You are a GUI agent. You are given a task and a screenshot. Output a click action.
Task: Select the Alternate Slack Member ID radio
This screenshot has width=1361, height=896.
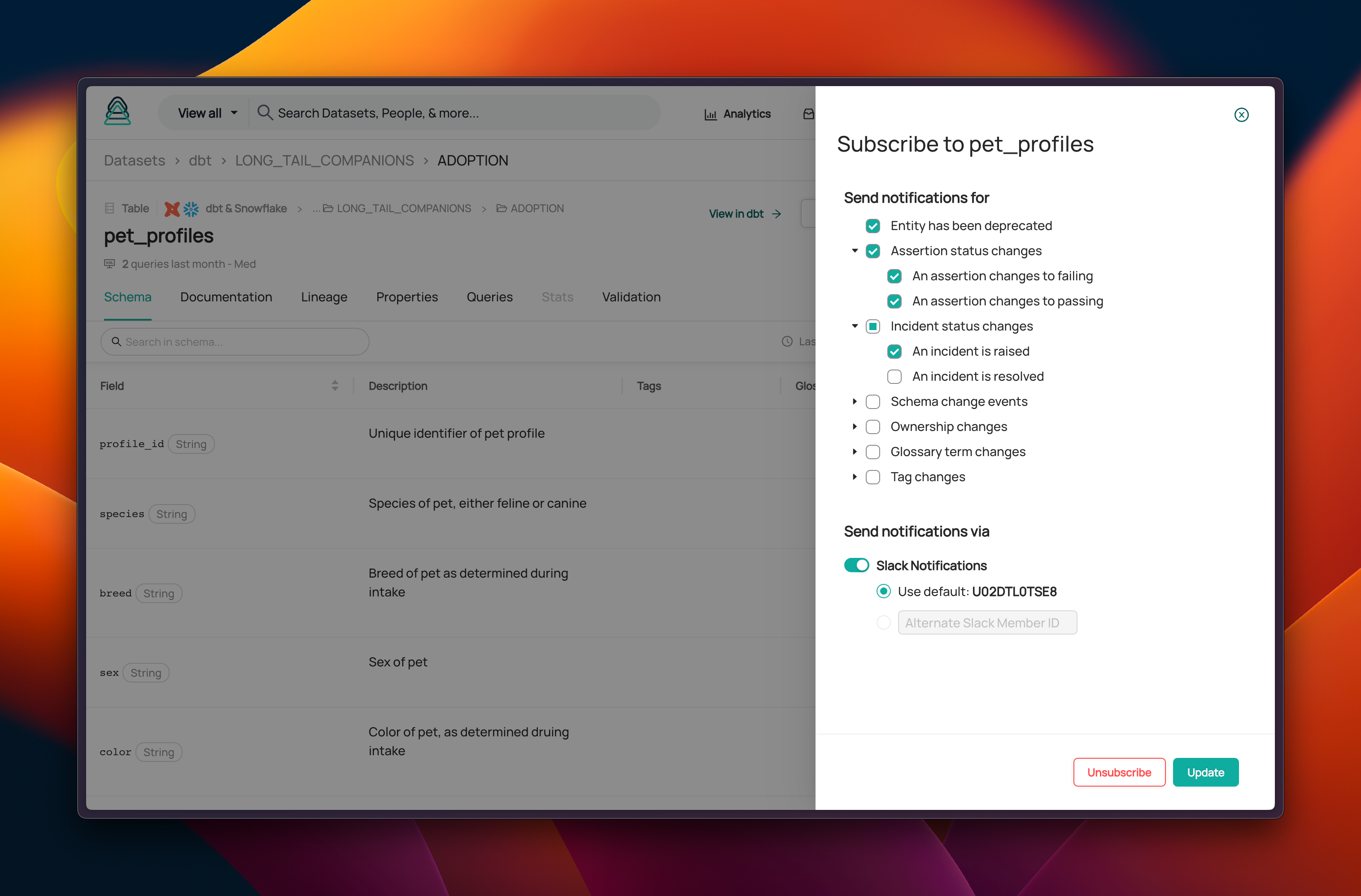pos(883,622)
